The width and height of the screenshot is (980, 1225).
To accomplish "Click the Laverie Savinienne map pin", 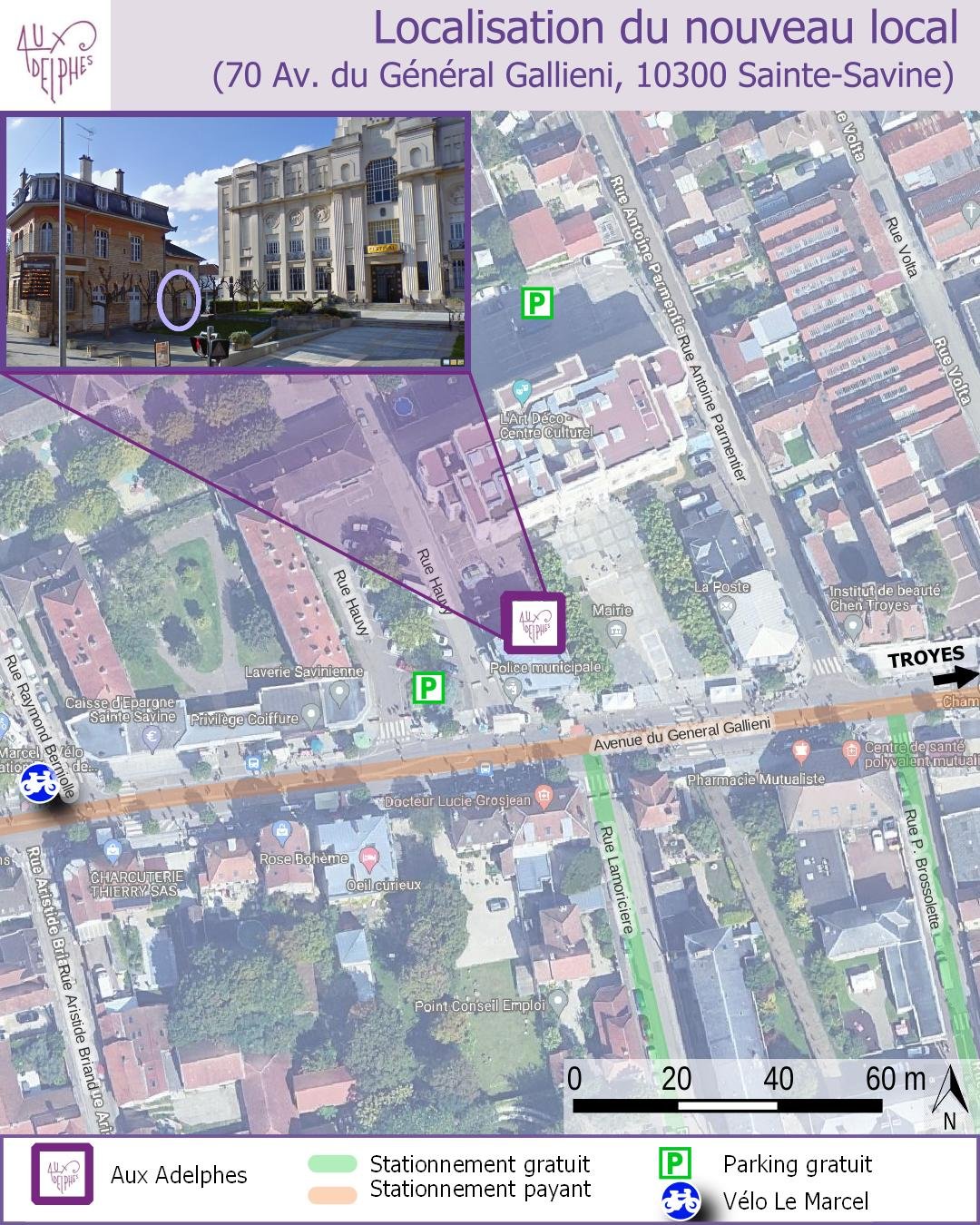I will coord(340,694).
